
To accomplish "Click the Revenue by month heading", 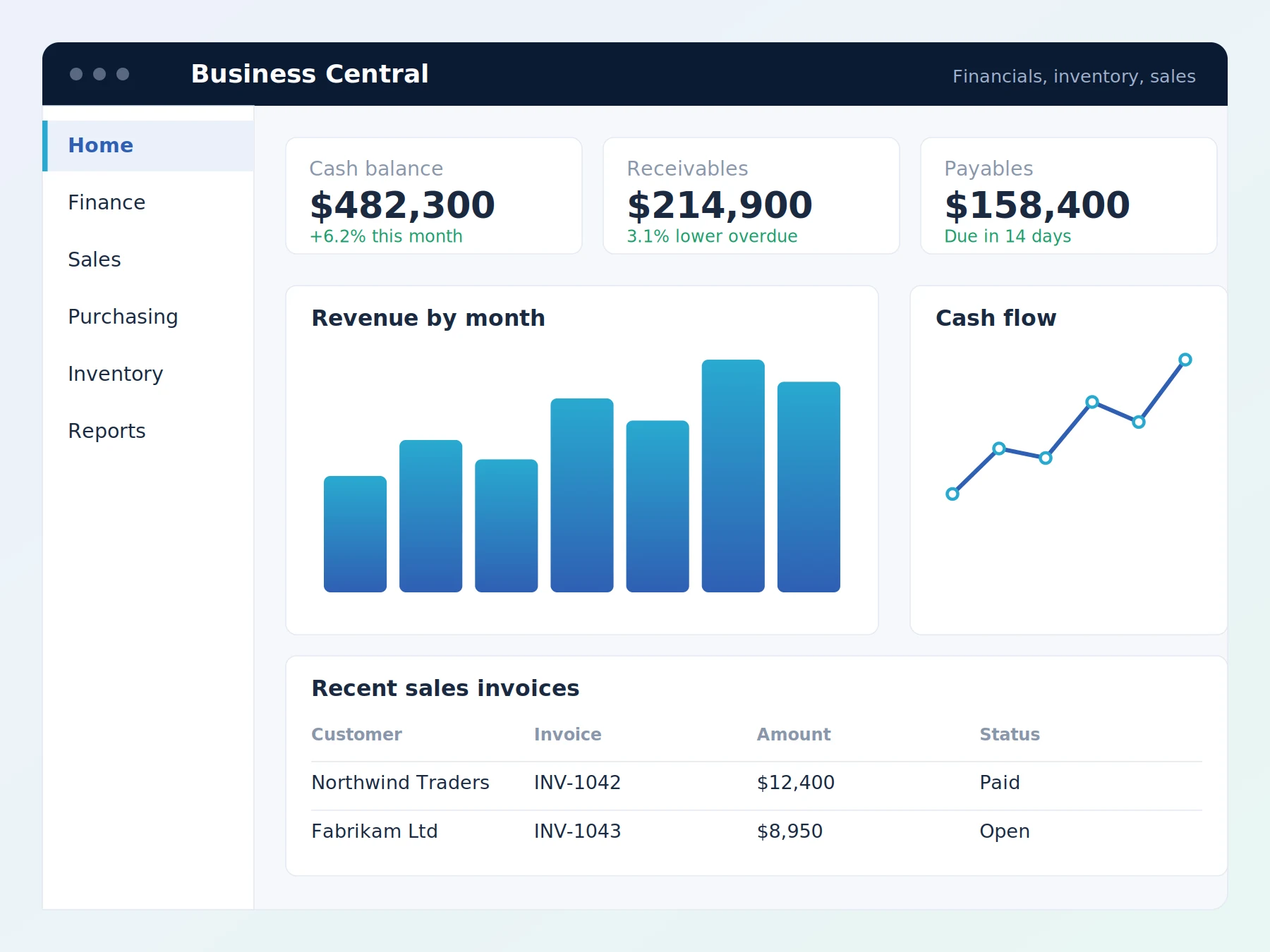I will 428,318.
